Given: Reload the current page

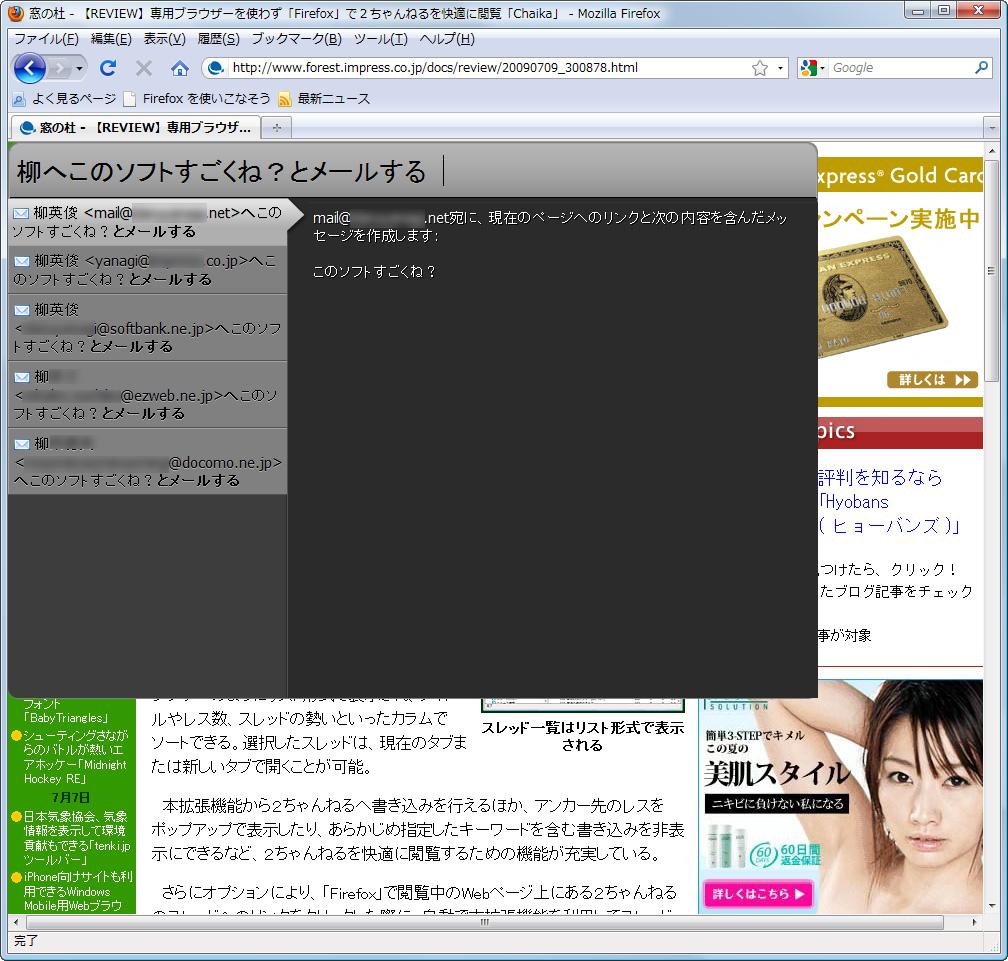Looking at the screenshot, I should click(x=108, y=67).
